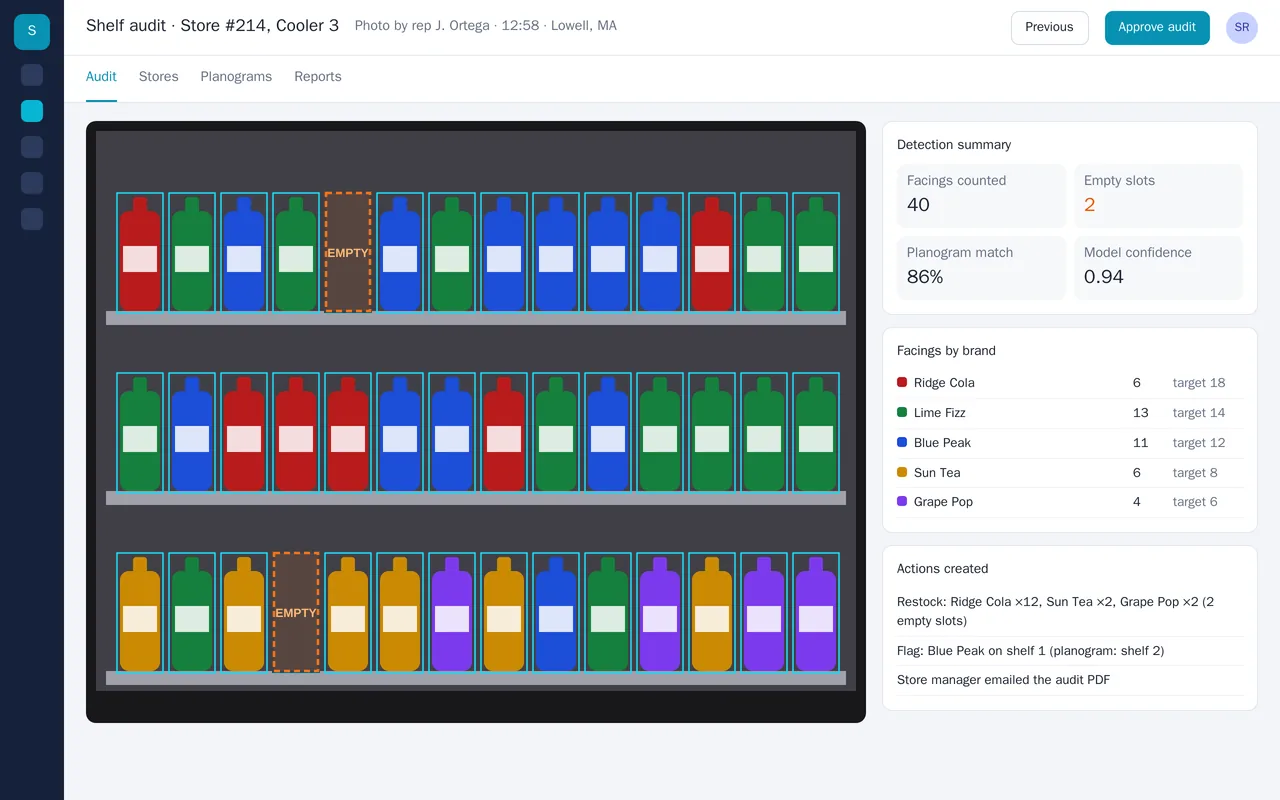Open the Reports tab
Screen dimensions: 1280x800
click(318, 77)
